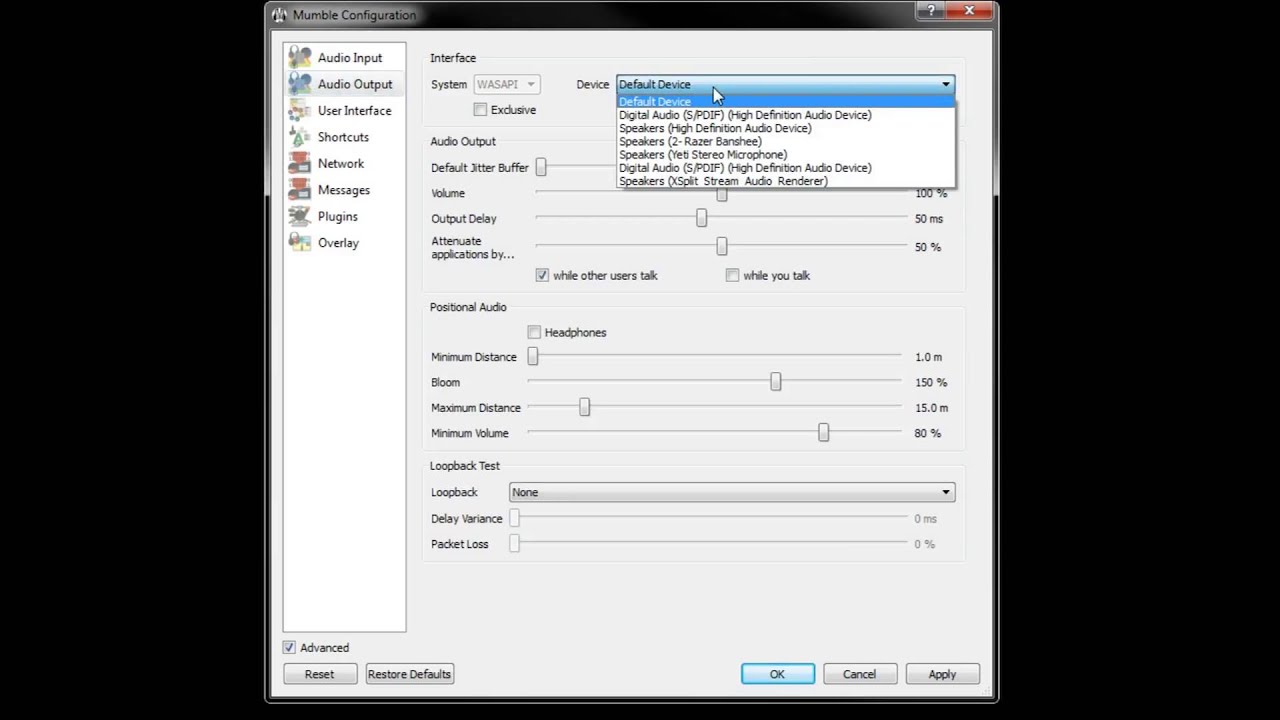Click the Shortcuts sidebar icon
The image size is (1280, 720).
299,137
